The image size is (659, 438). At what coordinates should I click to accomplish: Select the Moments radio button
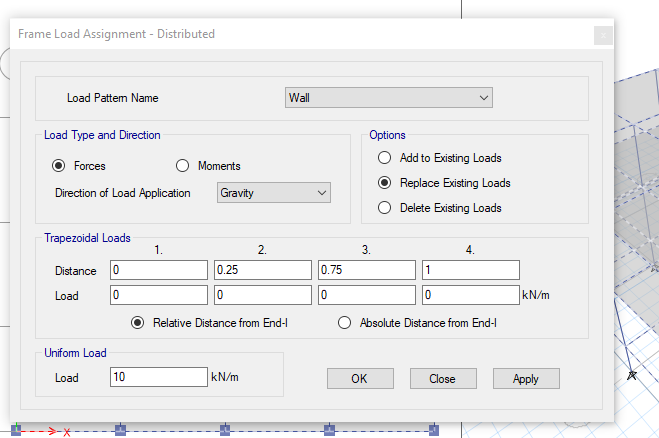(x=182, y=166)
